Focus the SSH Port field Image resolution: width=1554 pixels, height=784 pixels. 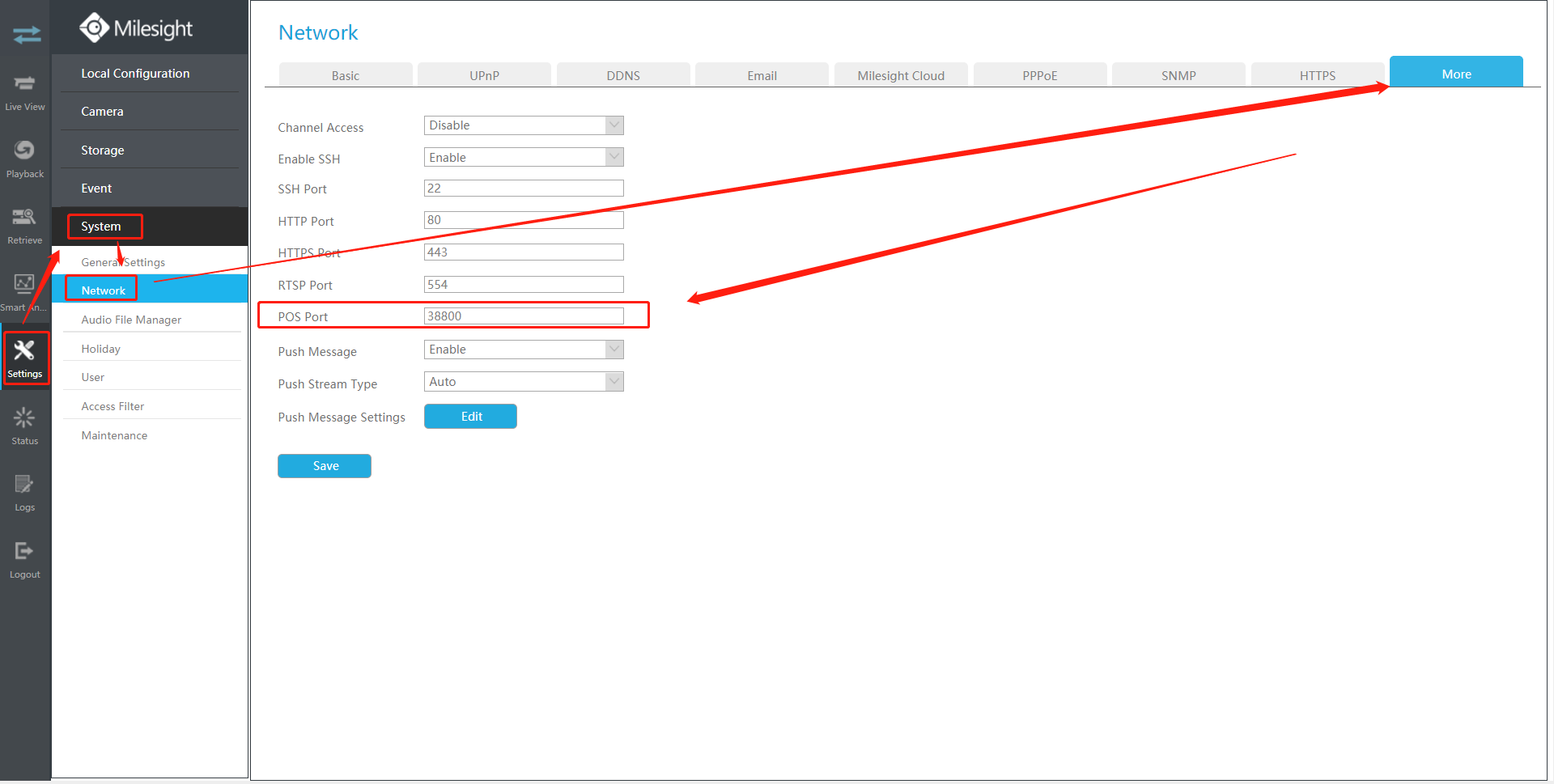pos(524,189)
